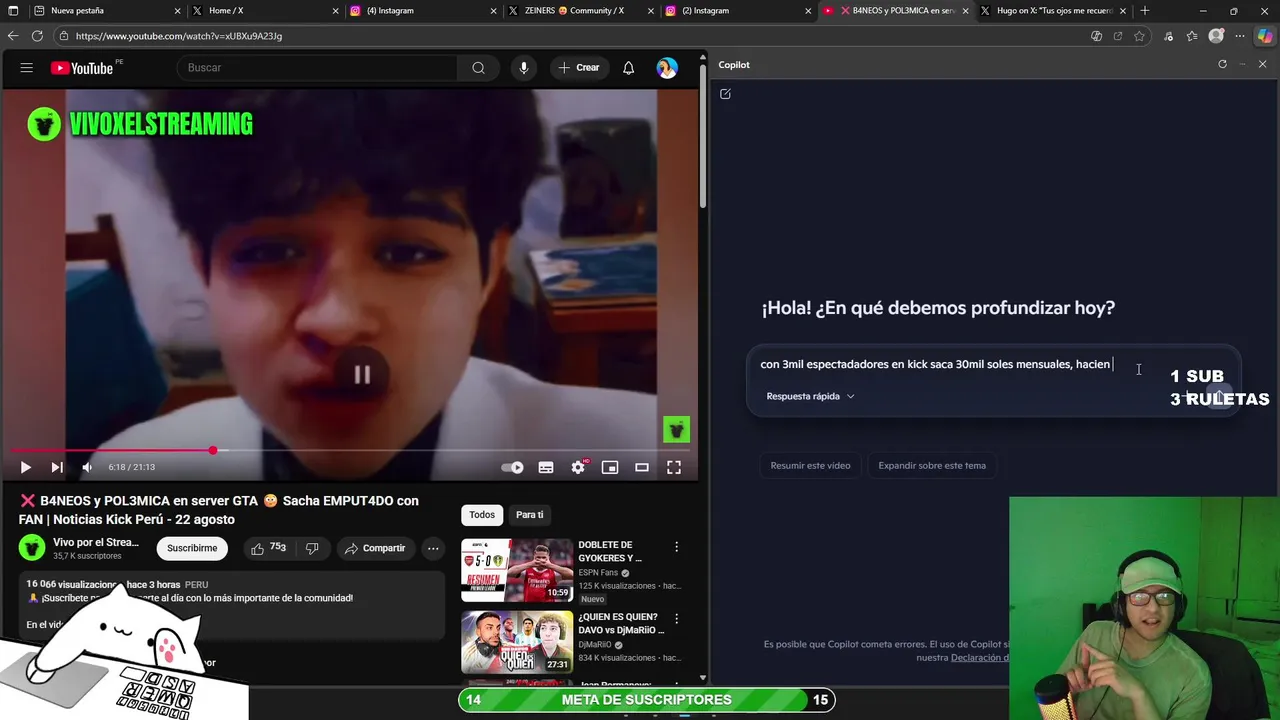The image size is (1280, 720).
Task: Refresh the Copilot panel
Action: [x=1222, y=64]
